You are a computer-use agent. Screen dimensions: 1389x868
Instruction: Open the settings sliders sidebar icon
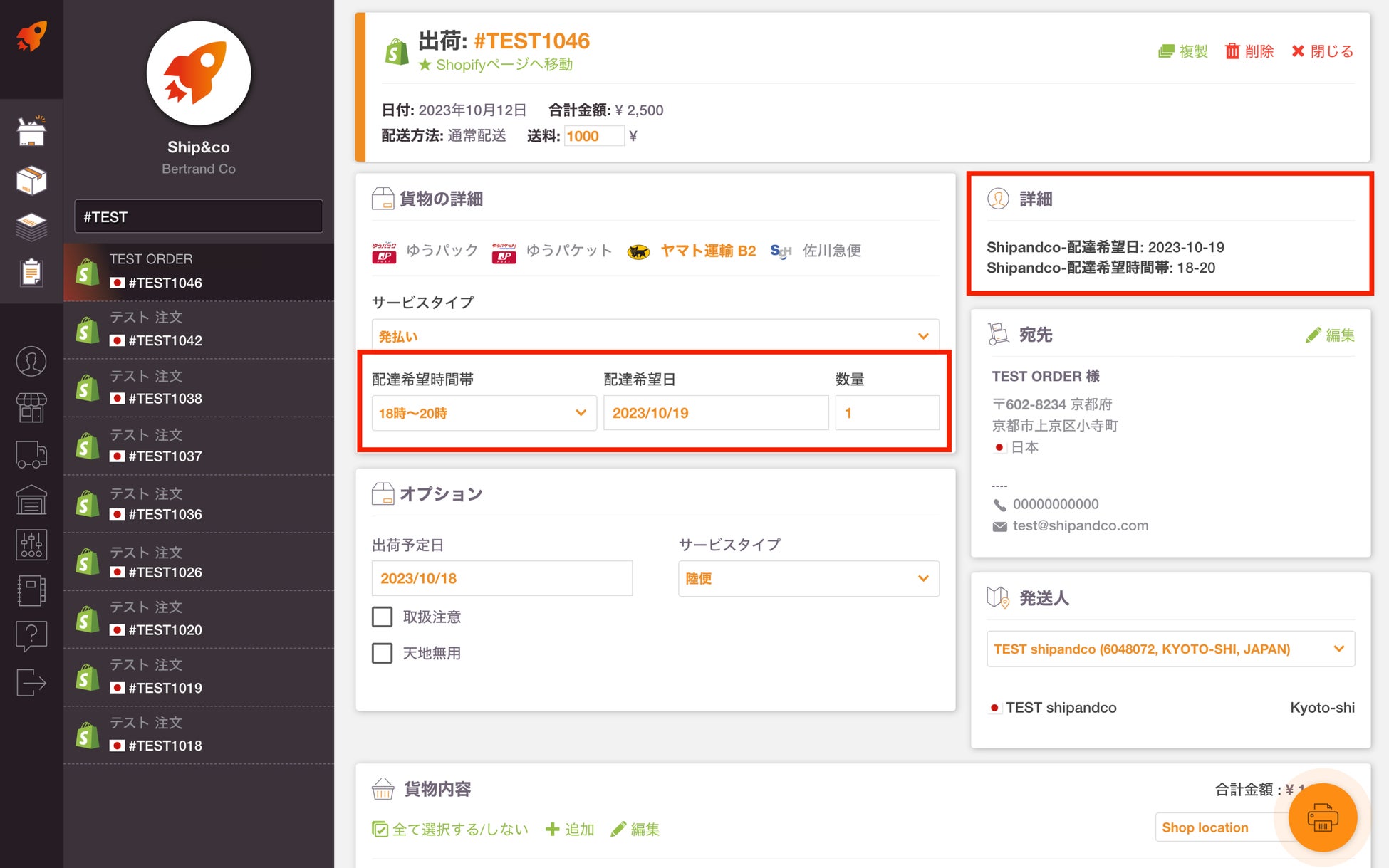pos(31,545)
